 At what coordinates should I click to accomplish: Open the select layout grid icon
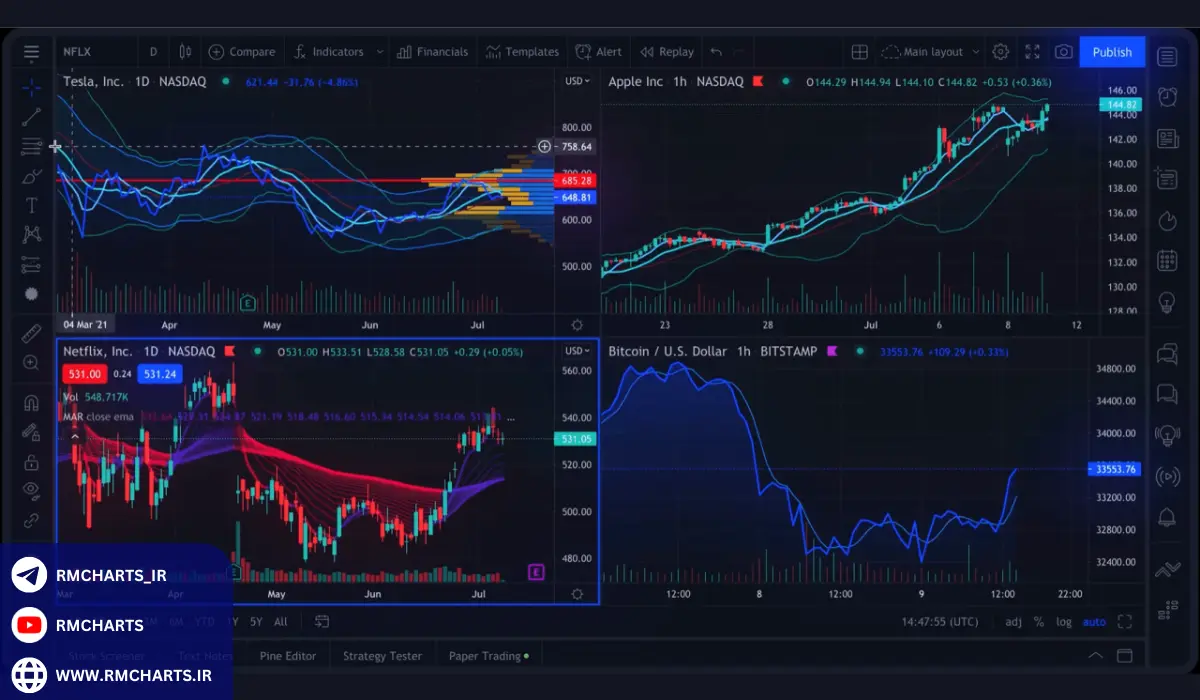click(x=859, y=52)
